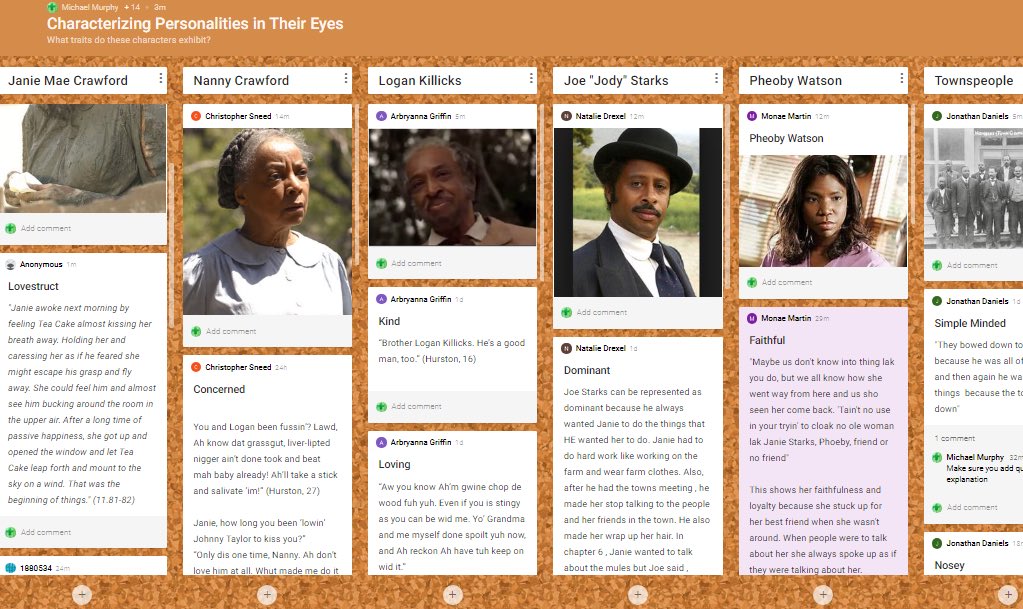
Task: Add comment under Logan Killicks photo
Action: point(416,264)
